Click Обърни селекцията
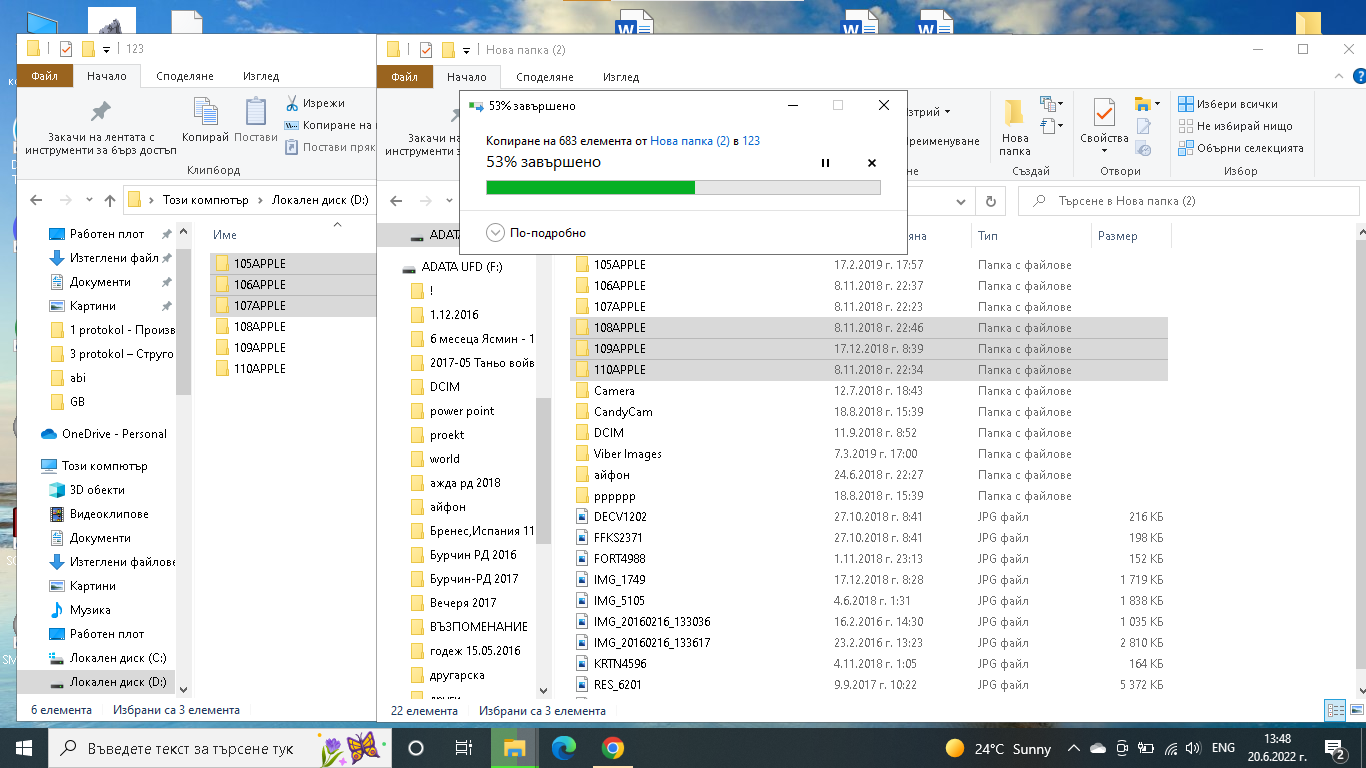This screenshot has width=1366, height=768. (1241, 148)
